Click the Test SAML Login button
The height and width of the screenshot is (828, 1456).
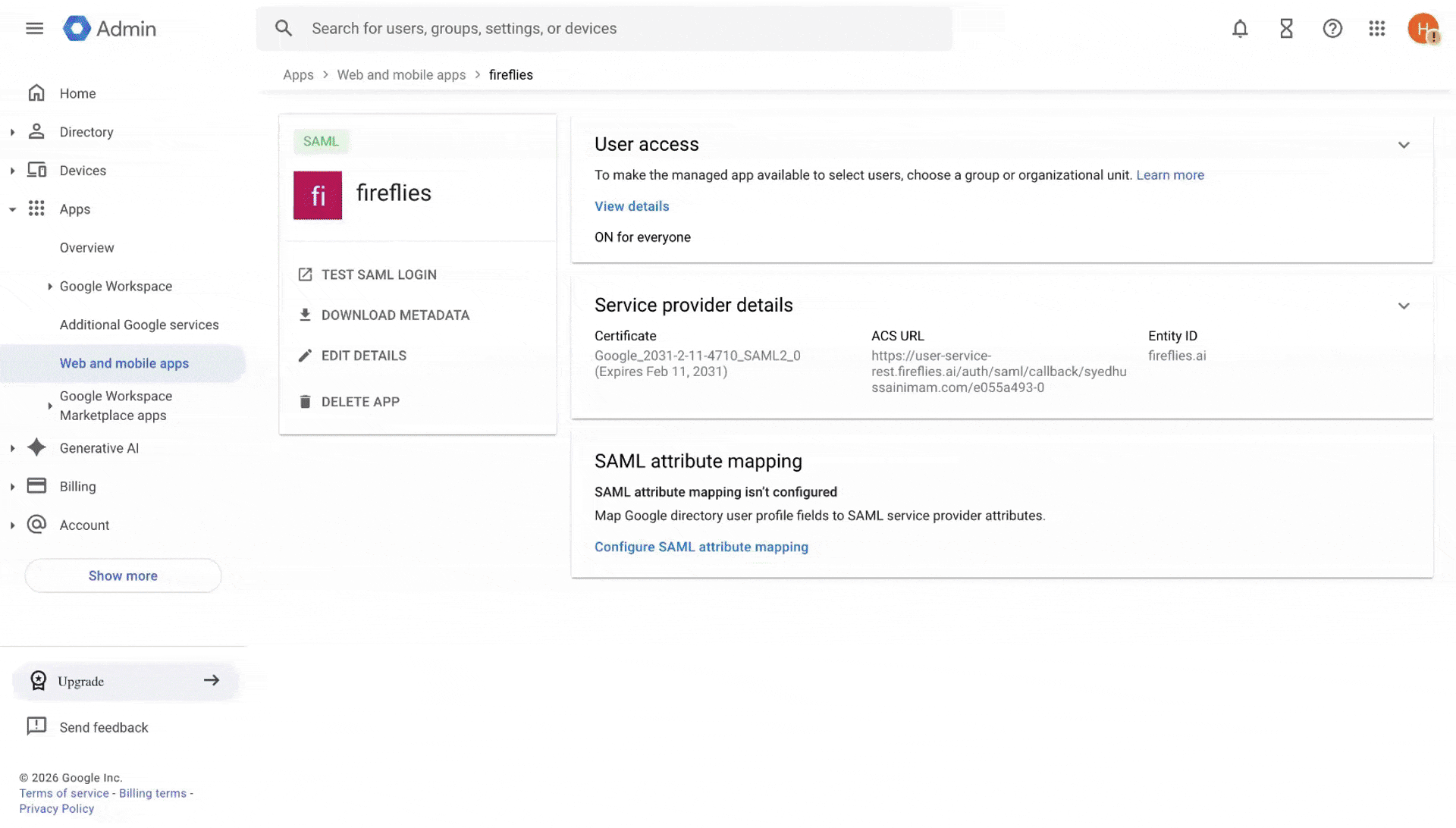[x=378, y=274]
